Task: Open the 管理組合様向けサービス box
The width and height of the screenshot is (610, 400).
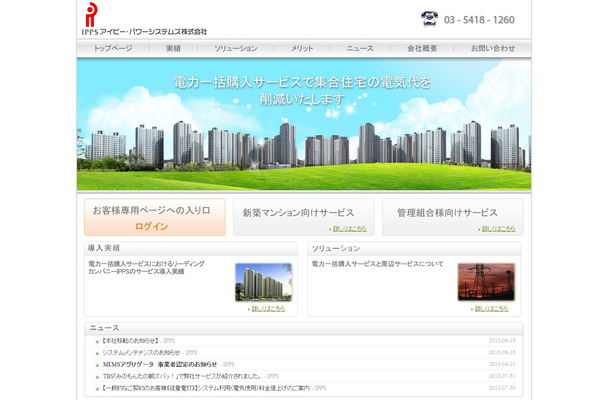Action: click(x=453, y=217)
